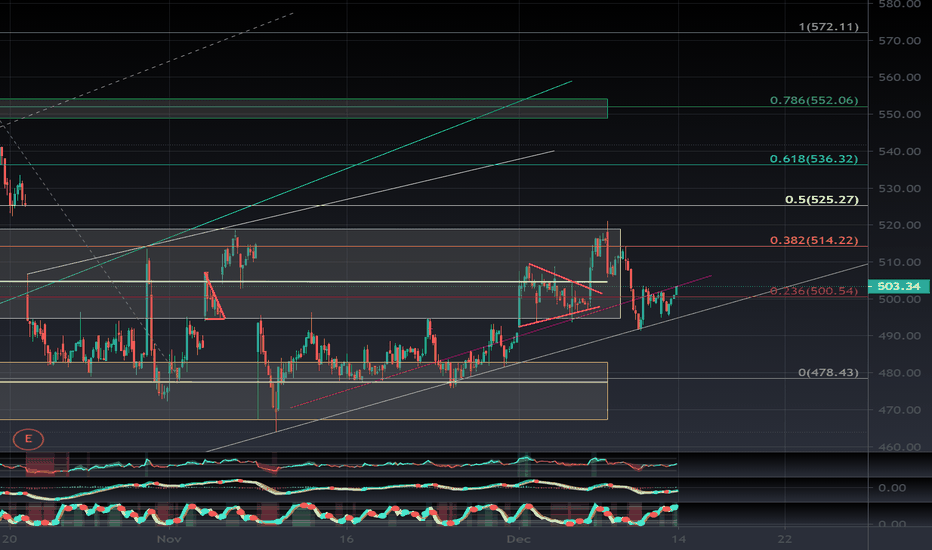The image size is (932, 550).
Task: Click the 490.00 price axis label
Action: click(x=899, y=336)
